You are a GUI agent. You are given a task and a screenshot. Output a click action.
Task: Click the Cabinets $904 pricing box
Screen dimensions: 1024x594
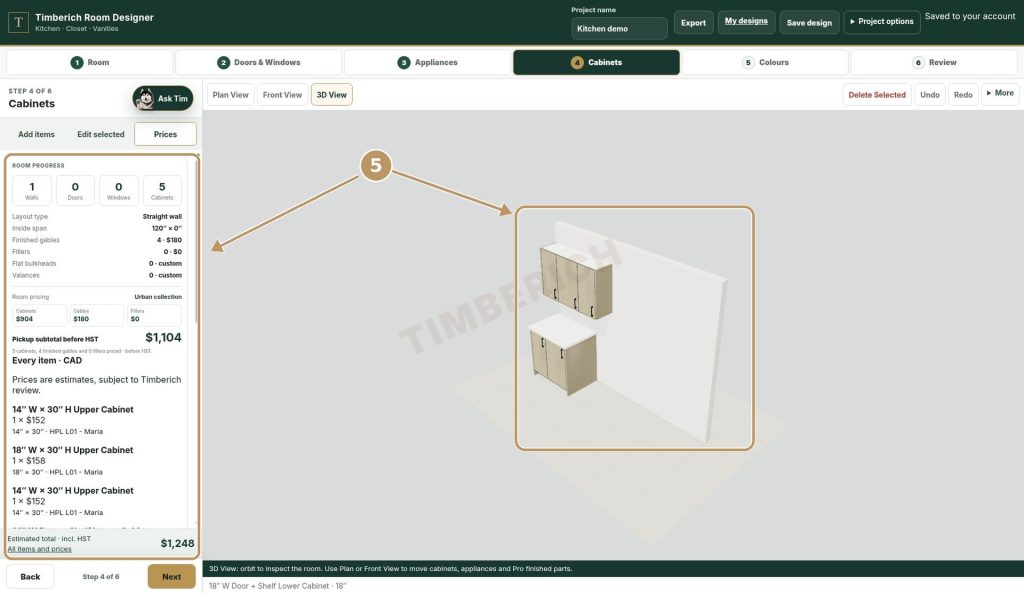pos(39,315)
